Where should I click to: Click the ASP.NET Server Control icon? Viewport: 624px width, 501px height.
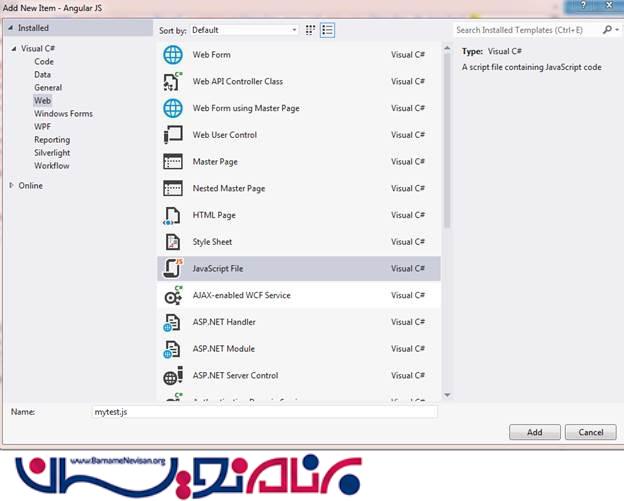coord(173,376)
